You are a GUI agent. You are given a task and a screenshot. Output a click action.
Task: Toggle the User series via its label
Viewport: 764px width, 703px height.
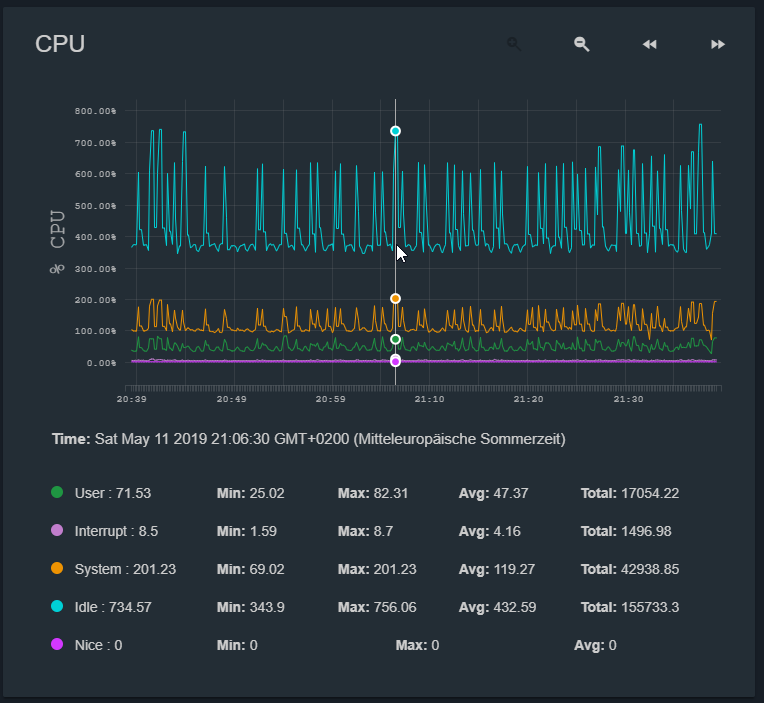point(112,493)
